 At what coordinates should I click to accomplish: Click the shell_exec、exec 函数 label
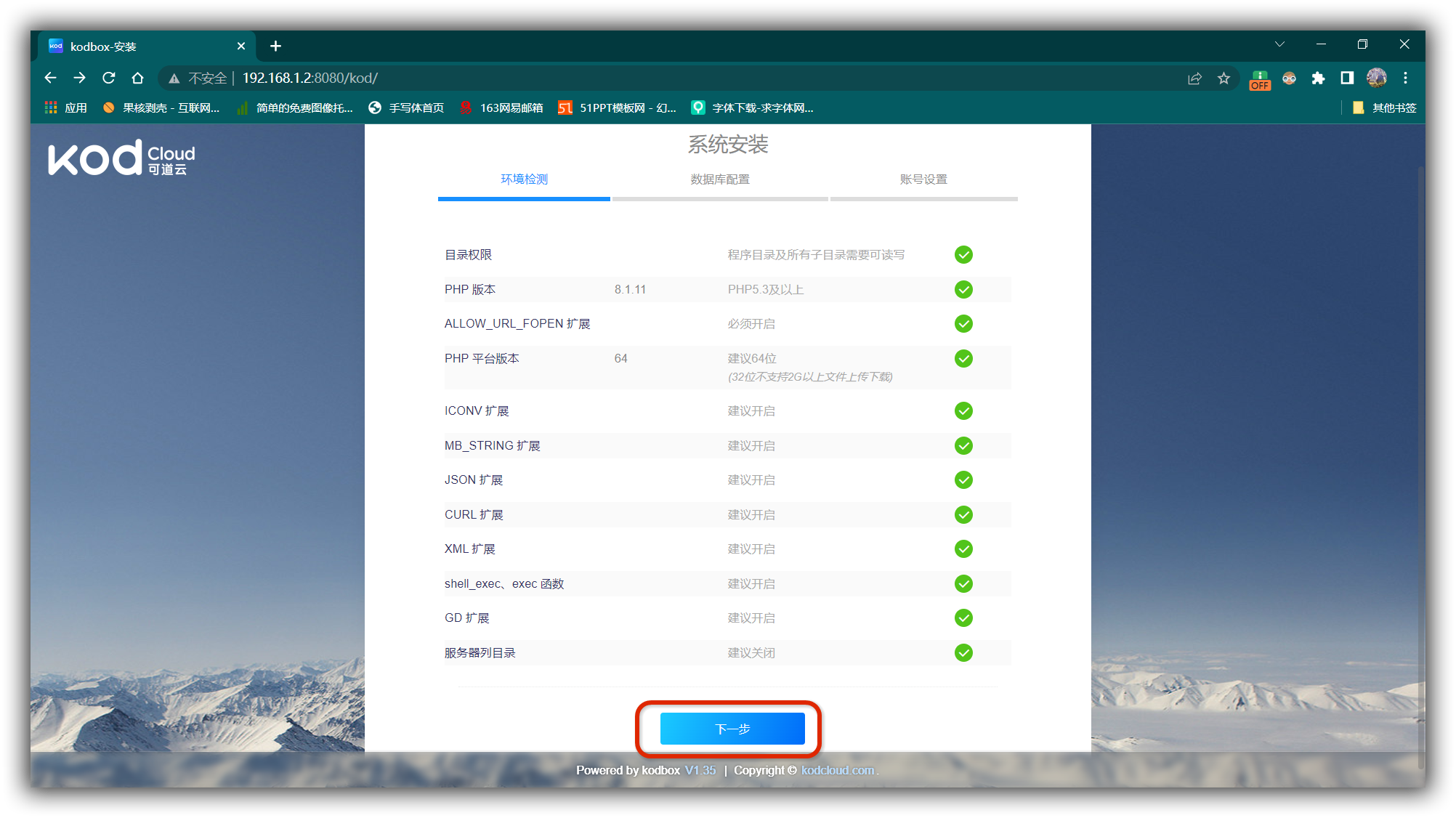[x=504, y=584]
